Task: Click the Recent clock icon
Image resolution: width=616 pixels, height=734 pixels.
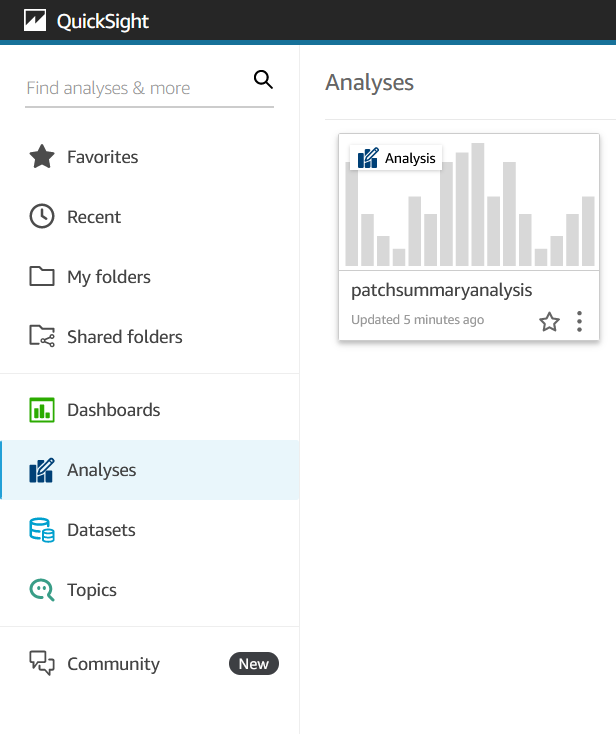Action: [x=42, y=216]
